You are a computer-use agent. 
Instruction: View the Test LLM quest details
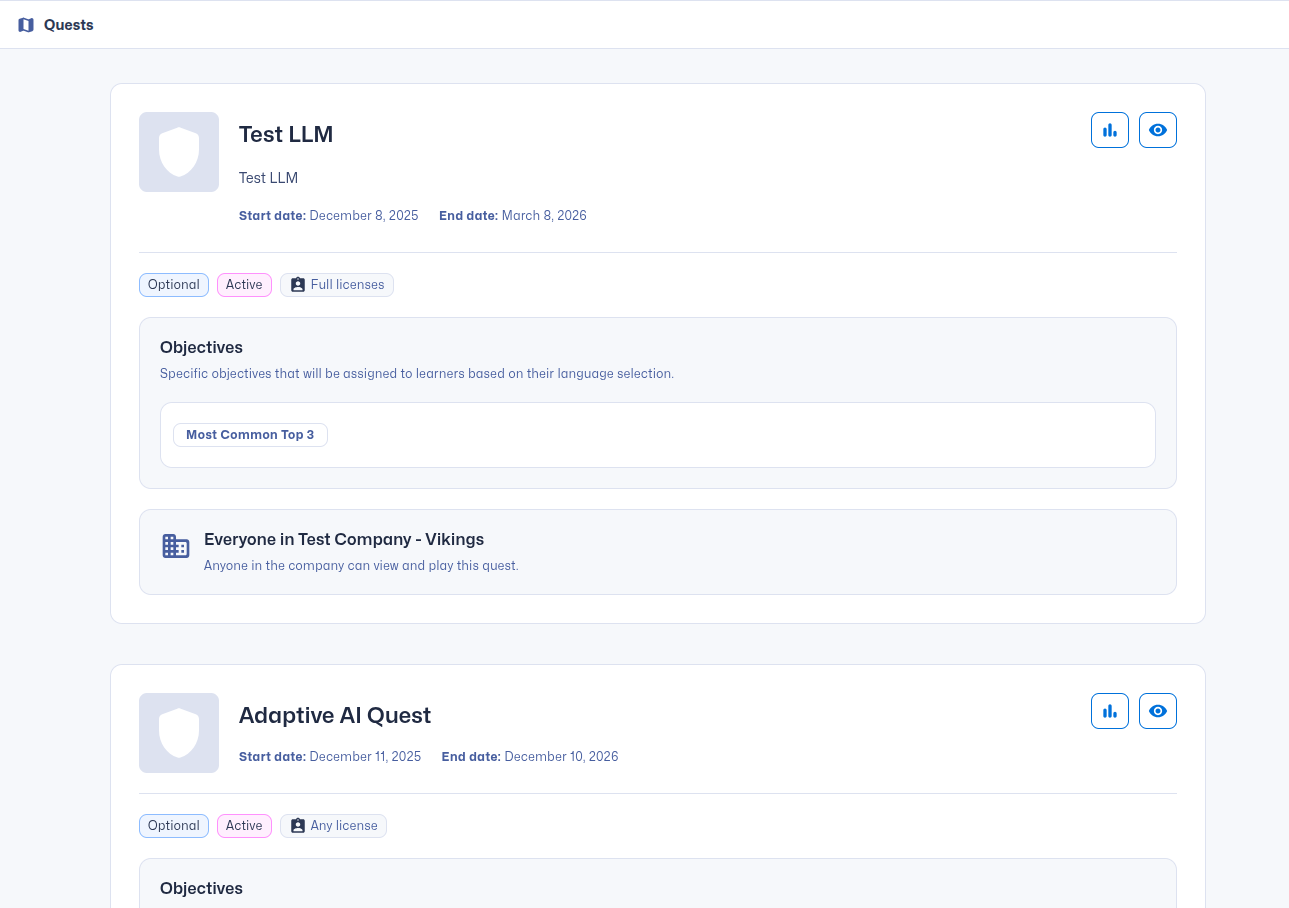pos(1157,130)
